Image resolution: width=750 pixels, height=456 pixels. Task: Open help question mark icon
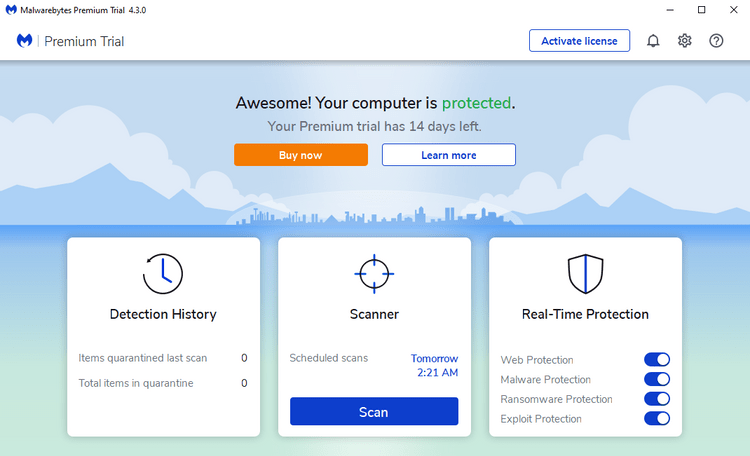pyautogui.click(x=716, y=41)
